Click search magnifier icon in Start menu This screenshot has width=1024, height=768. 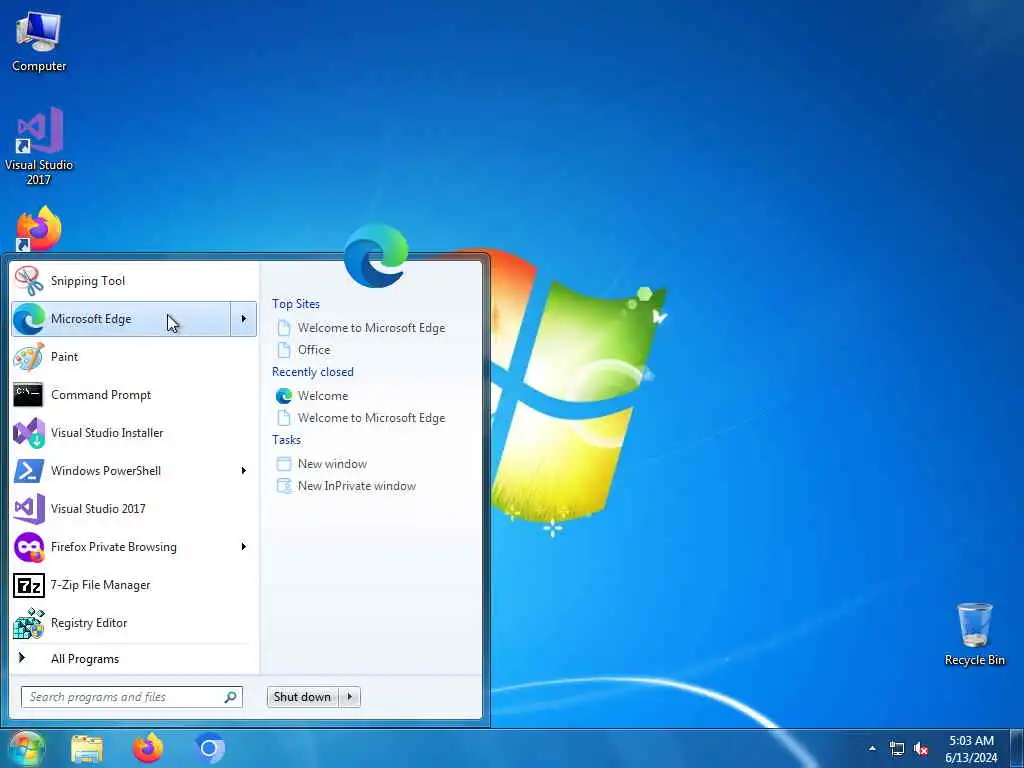pyautogui.click(x=231, y=697)
